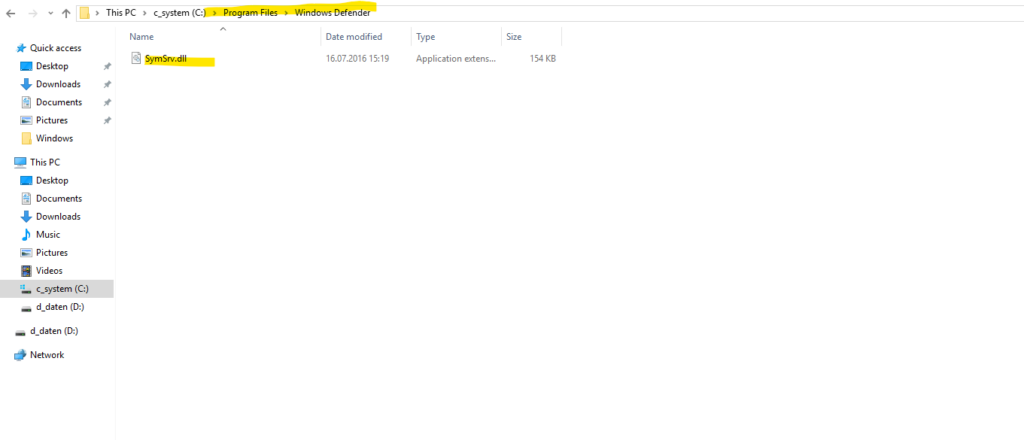Open Music under This PC
1024x440 pixels.
pos(48,234)
